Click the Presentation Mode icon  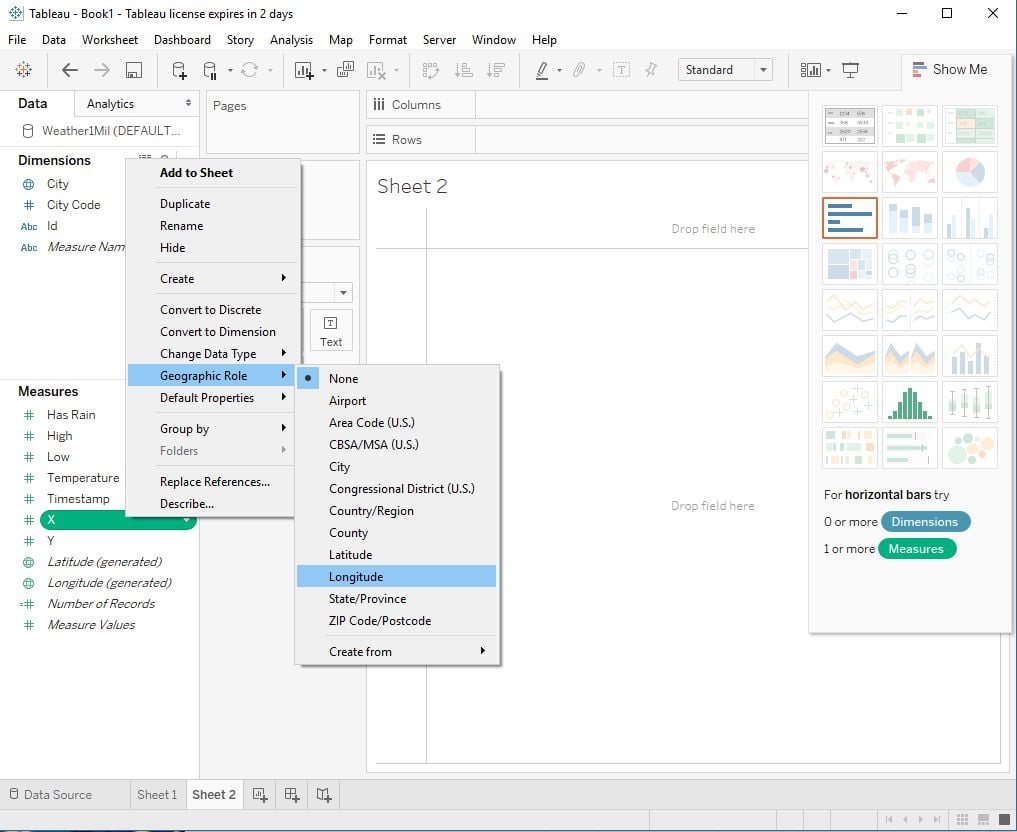pyautogui.click(x=850, y=70)
